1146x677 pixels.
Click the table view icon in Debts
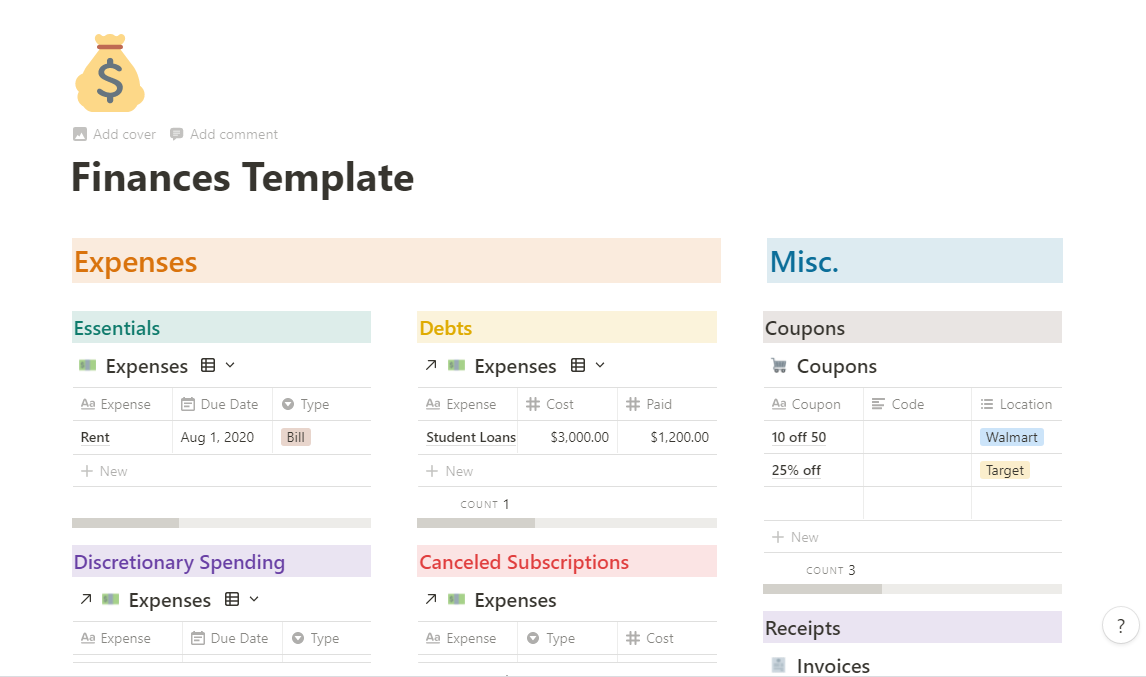pos(578,365)
